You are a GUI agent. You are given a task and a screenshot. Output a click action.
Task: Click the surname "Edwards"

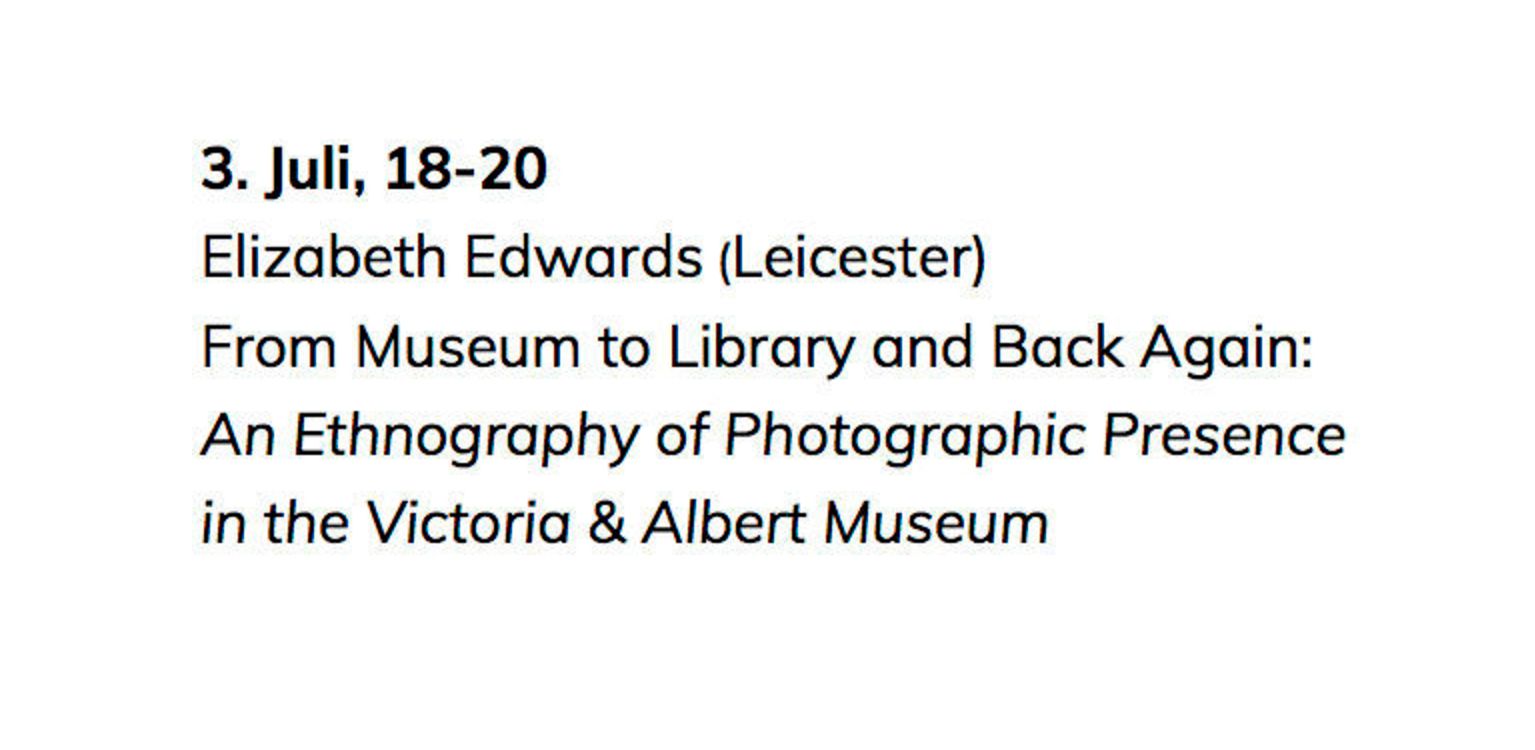[583, 258]
